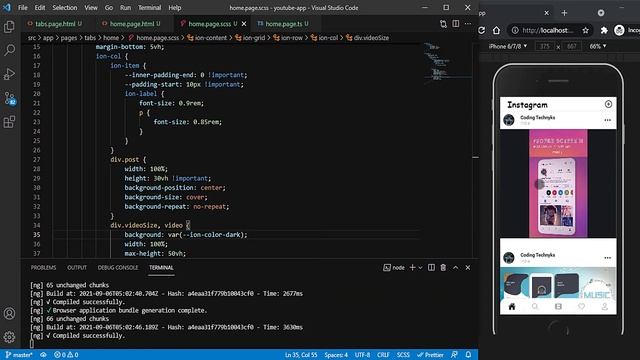Screen dimensions: 640x360
Task: Open the launch profile dropdown next to plus
Action: point(420,267)
